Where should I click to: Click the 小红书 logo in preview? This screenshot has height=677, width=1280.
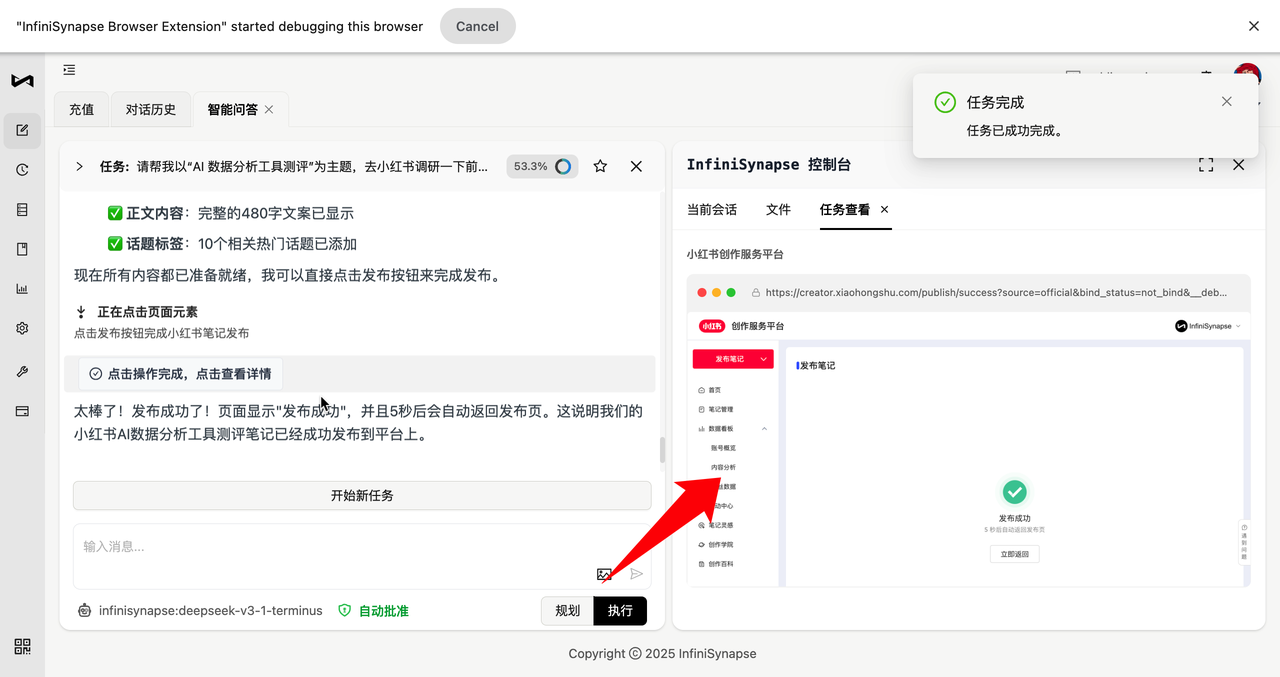(x=711, y=326)
